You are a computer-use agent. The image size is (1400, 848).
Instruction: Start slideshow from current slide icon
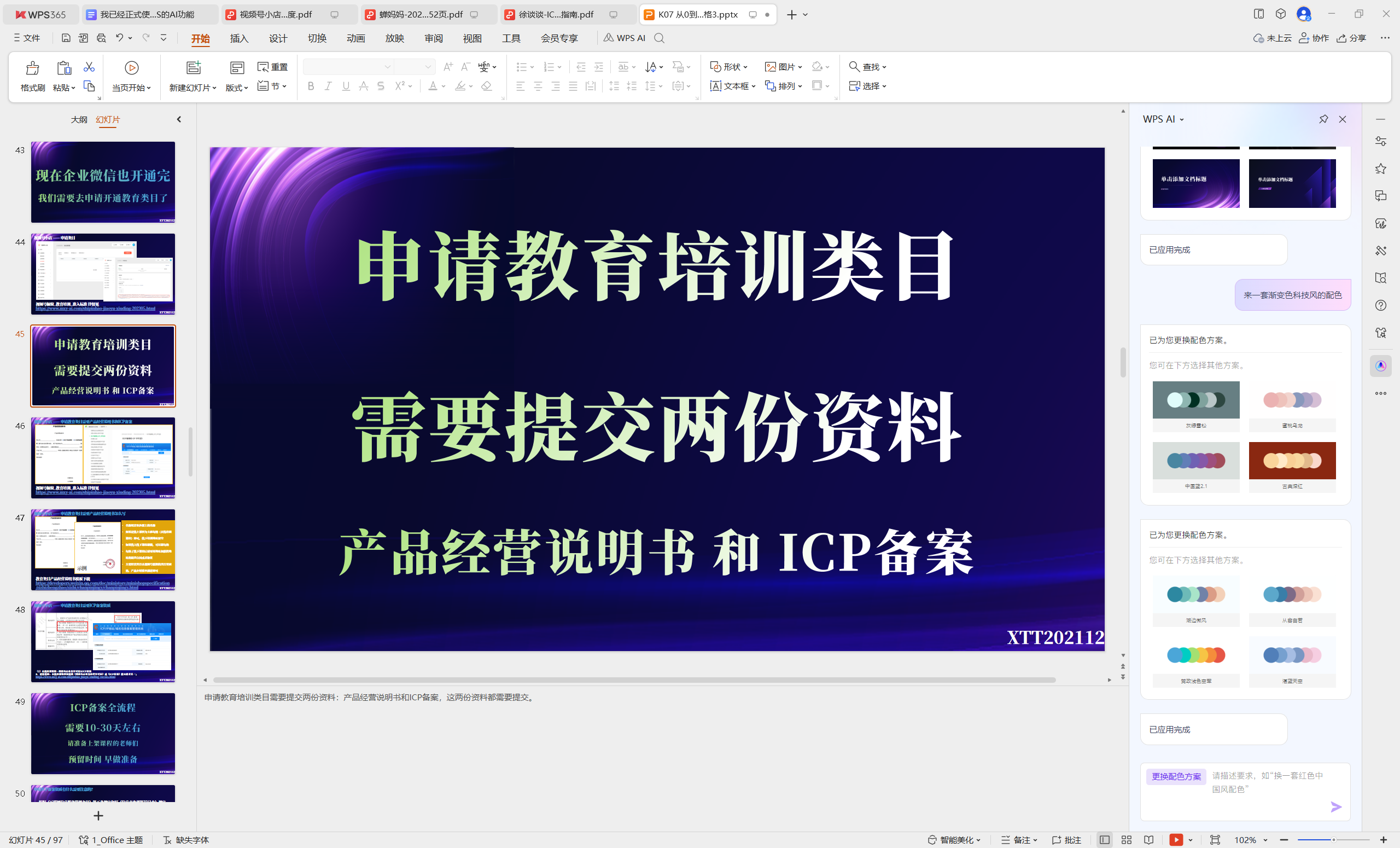pyautogui.click(x=131, y=68)
